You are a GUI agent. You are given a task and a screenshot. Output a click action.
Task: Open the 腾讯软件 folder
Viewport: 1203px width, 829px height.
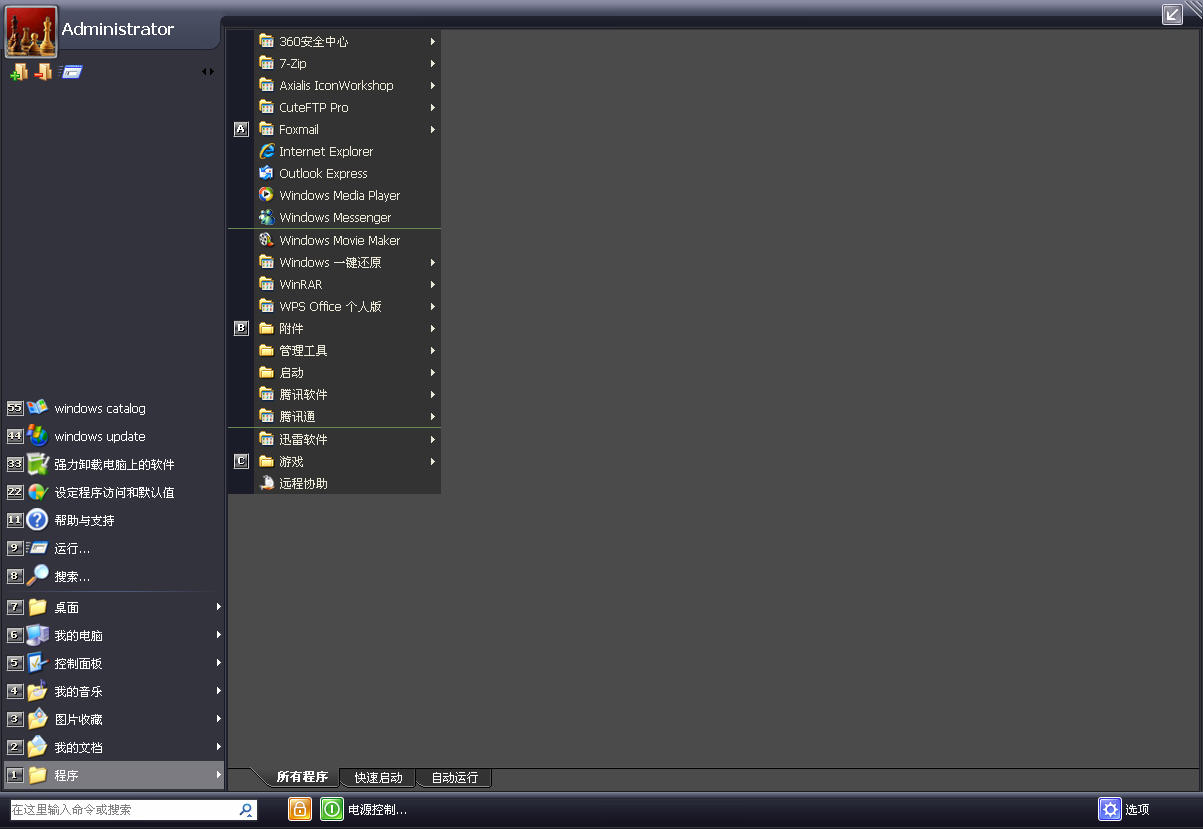tap(348, 394)
